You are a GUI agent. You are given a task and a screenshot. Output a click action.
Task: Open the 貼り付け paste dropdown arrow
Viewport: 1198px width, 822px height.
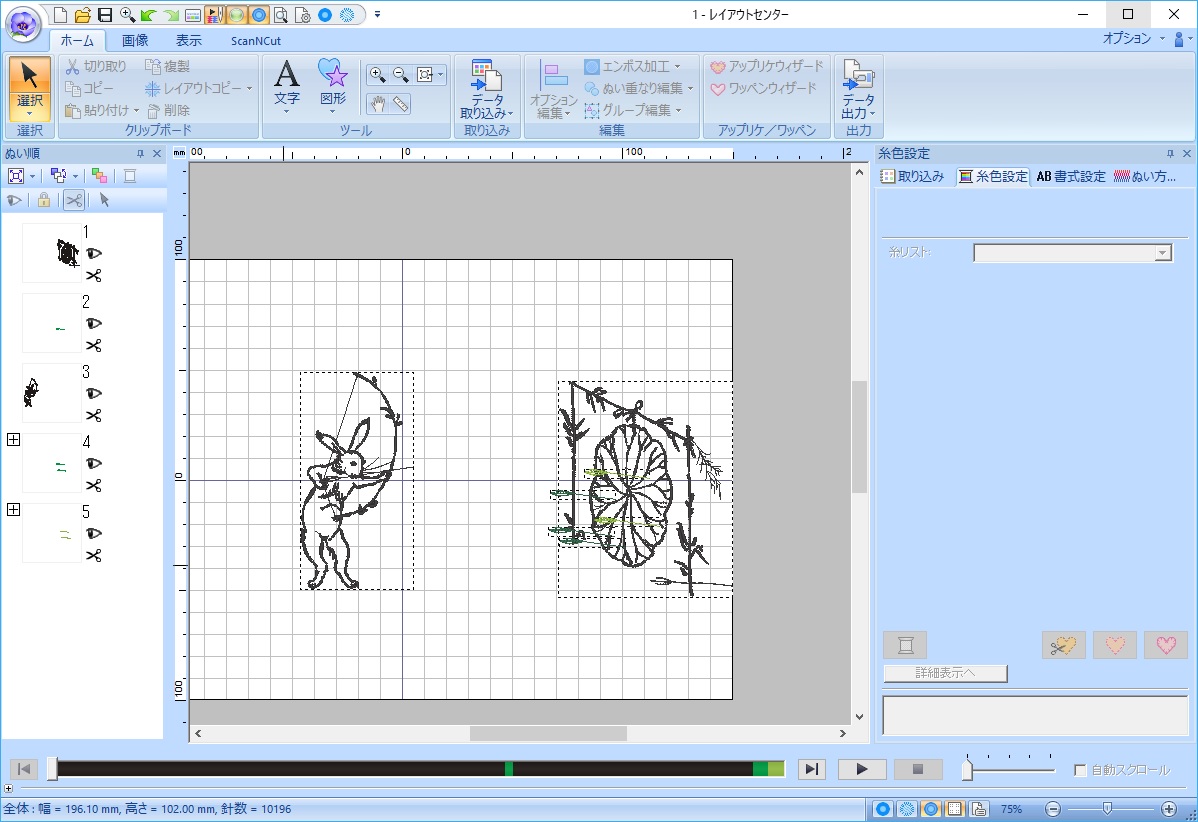pyautogui.click(x=137, y=111)
